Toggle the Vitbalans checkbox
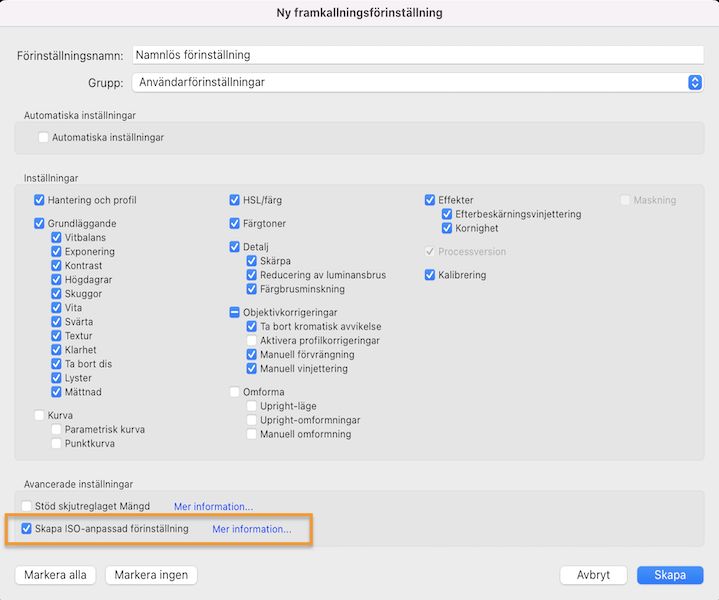 point(57,238)
